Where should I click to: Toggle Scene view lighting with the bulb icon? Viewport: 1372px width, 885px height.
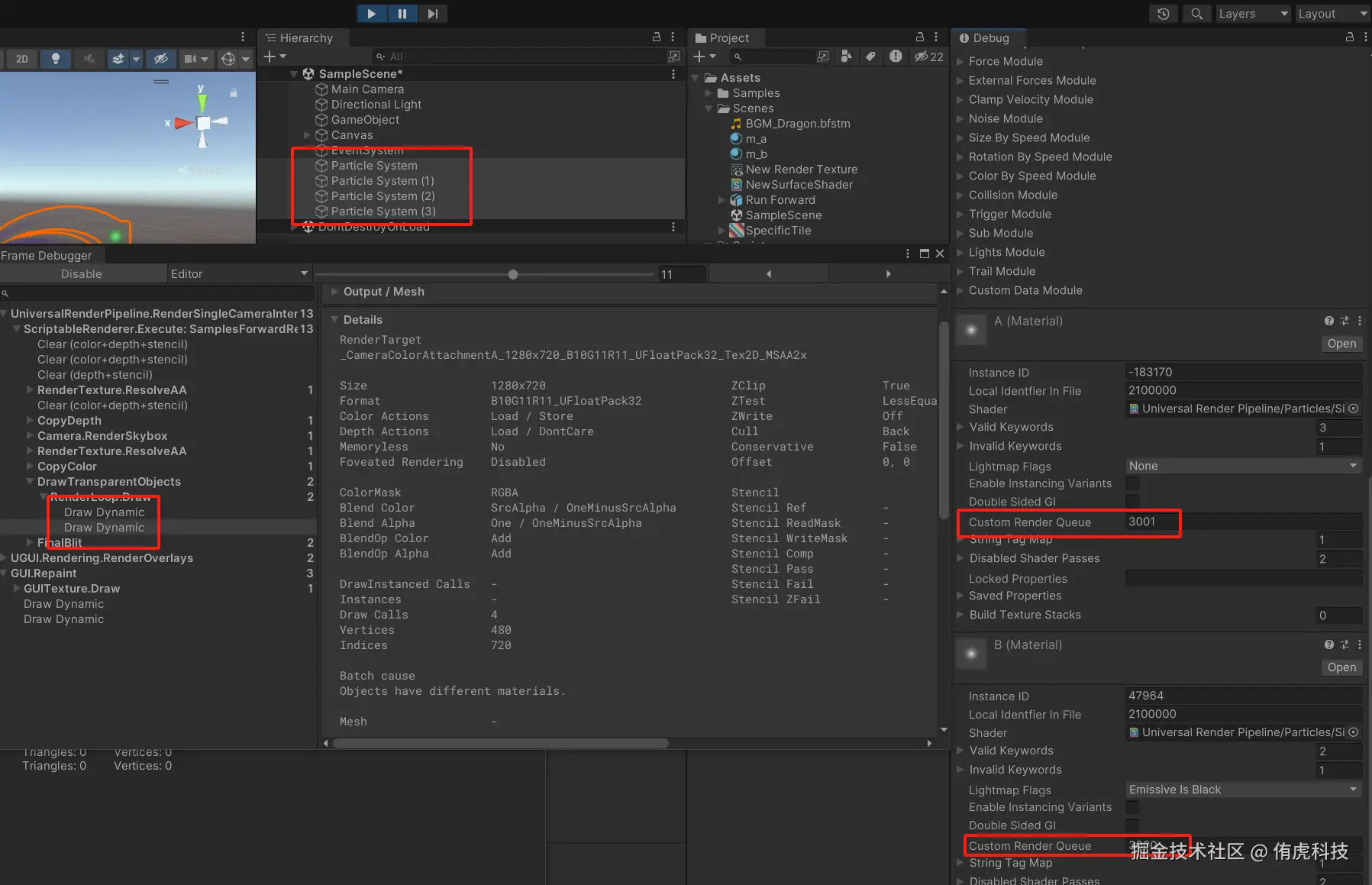pyautogui.click(x=55, y=59)
